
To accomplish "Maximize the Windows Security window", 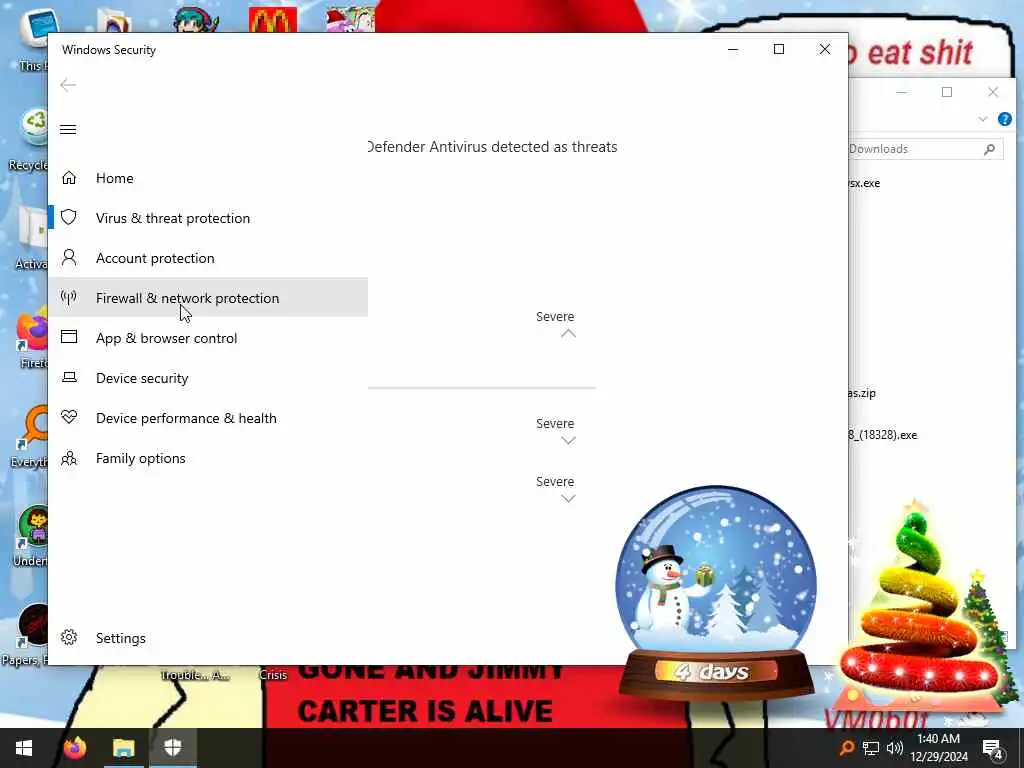I will (778, 50).
